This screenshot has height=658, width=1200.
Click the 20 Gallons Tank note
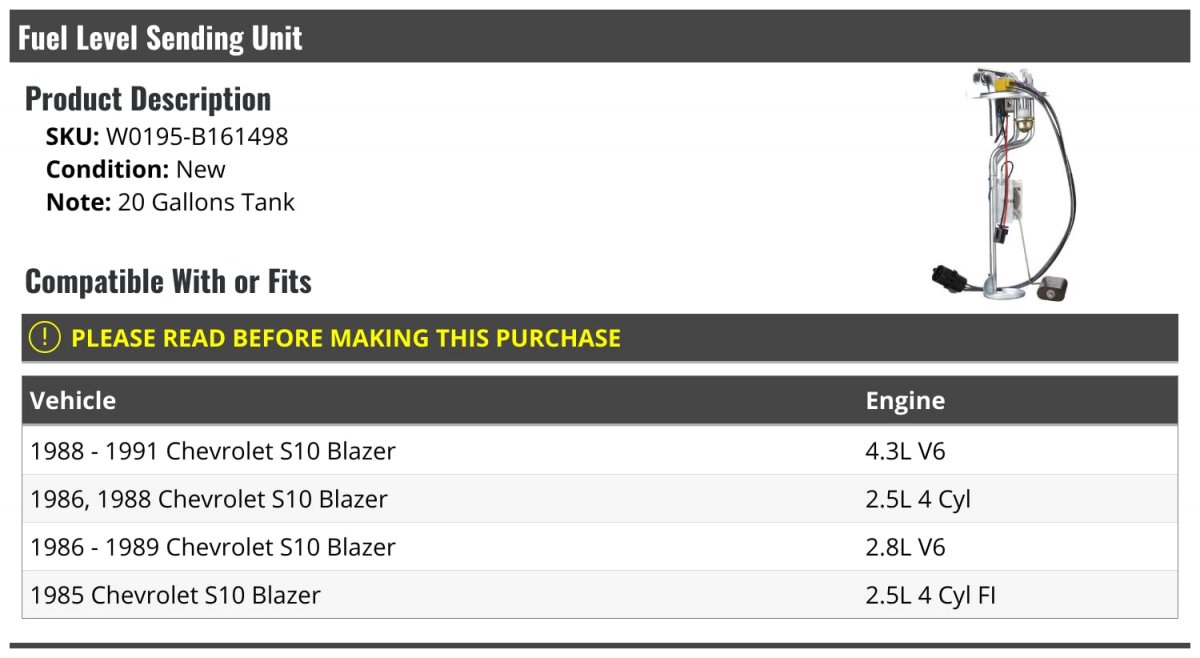[206, 202]
